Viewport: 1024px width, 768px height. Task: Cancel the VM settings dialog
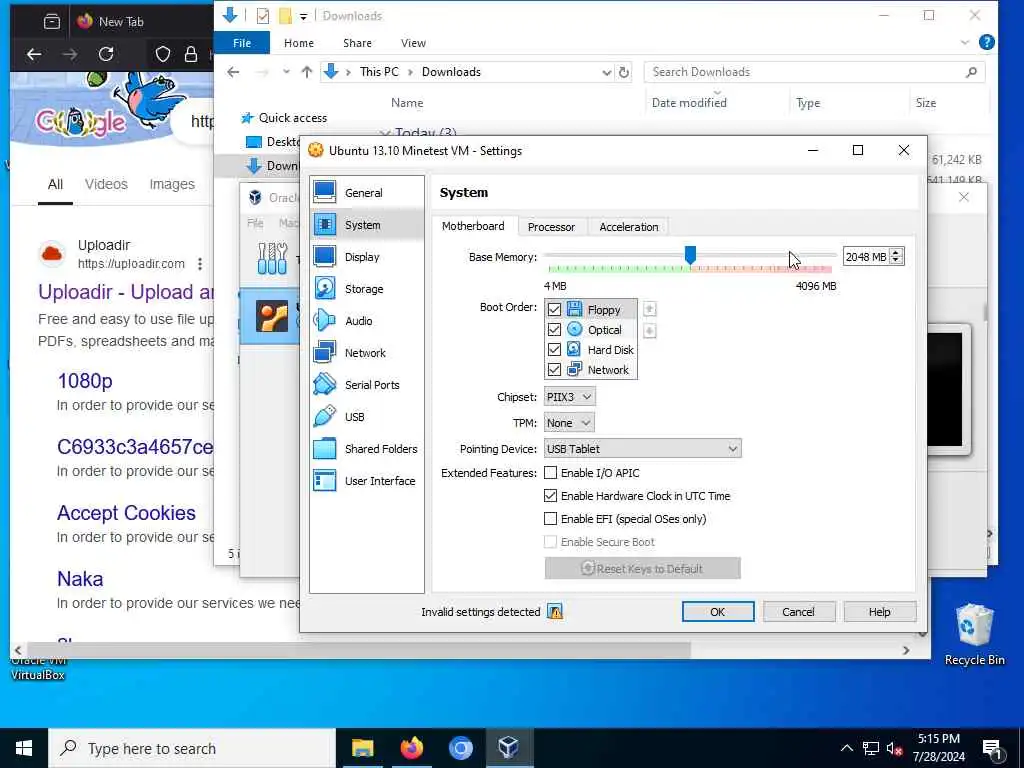point(799,612)
